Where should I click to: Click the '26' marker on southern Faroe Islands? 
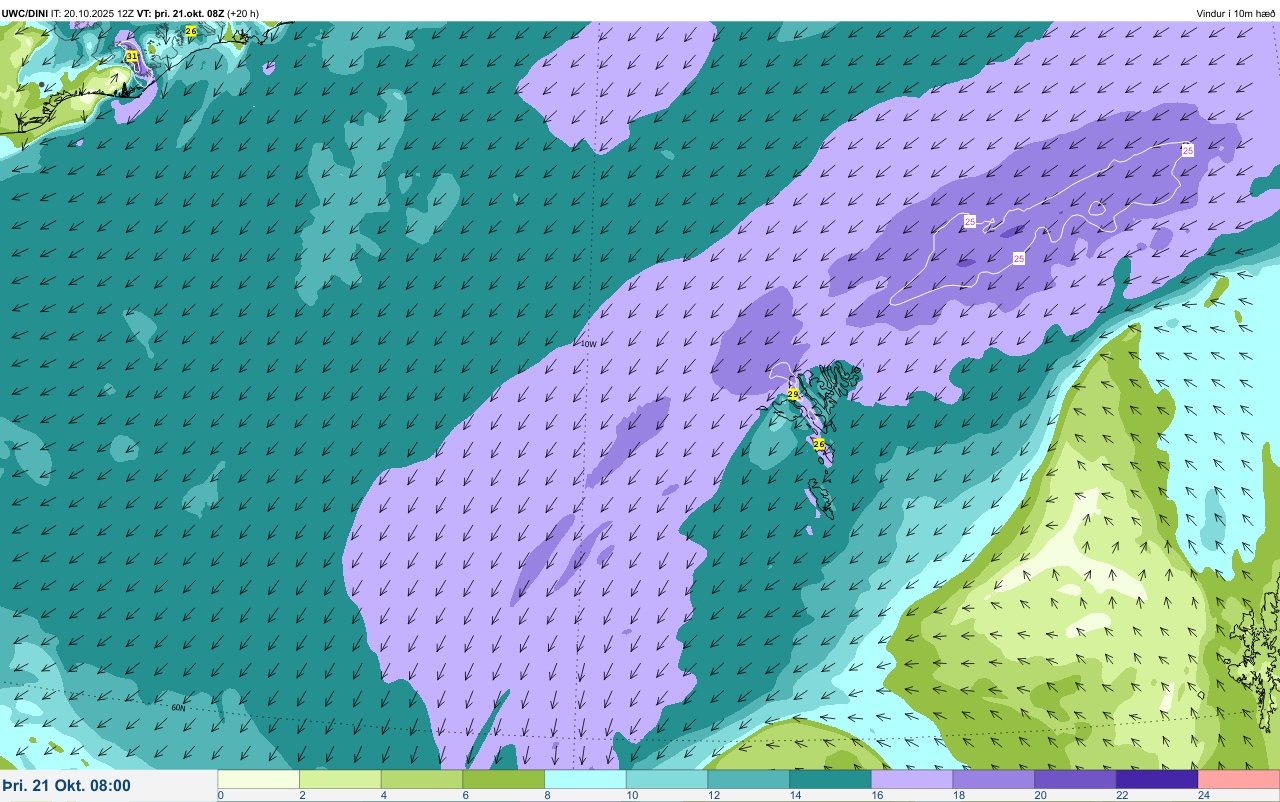point(819,443)
